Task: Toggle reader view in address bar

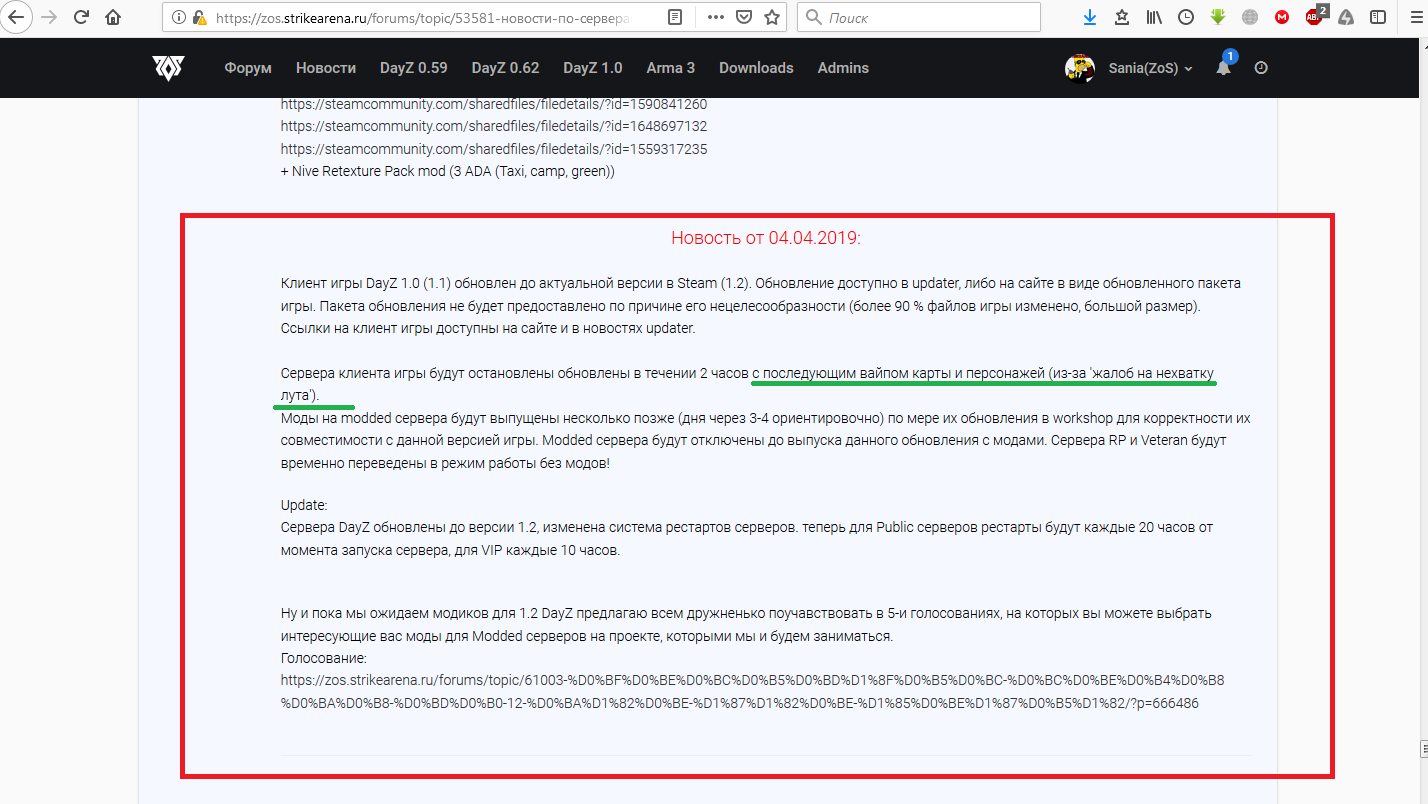Action: [x=676, y=17]
